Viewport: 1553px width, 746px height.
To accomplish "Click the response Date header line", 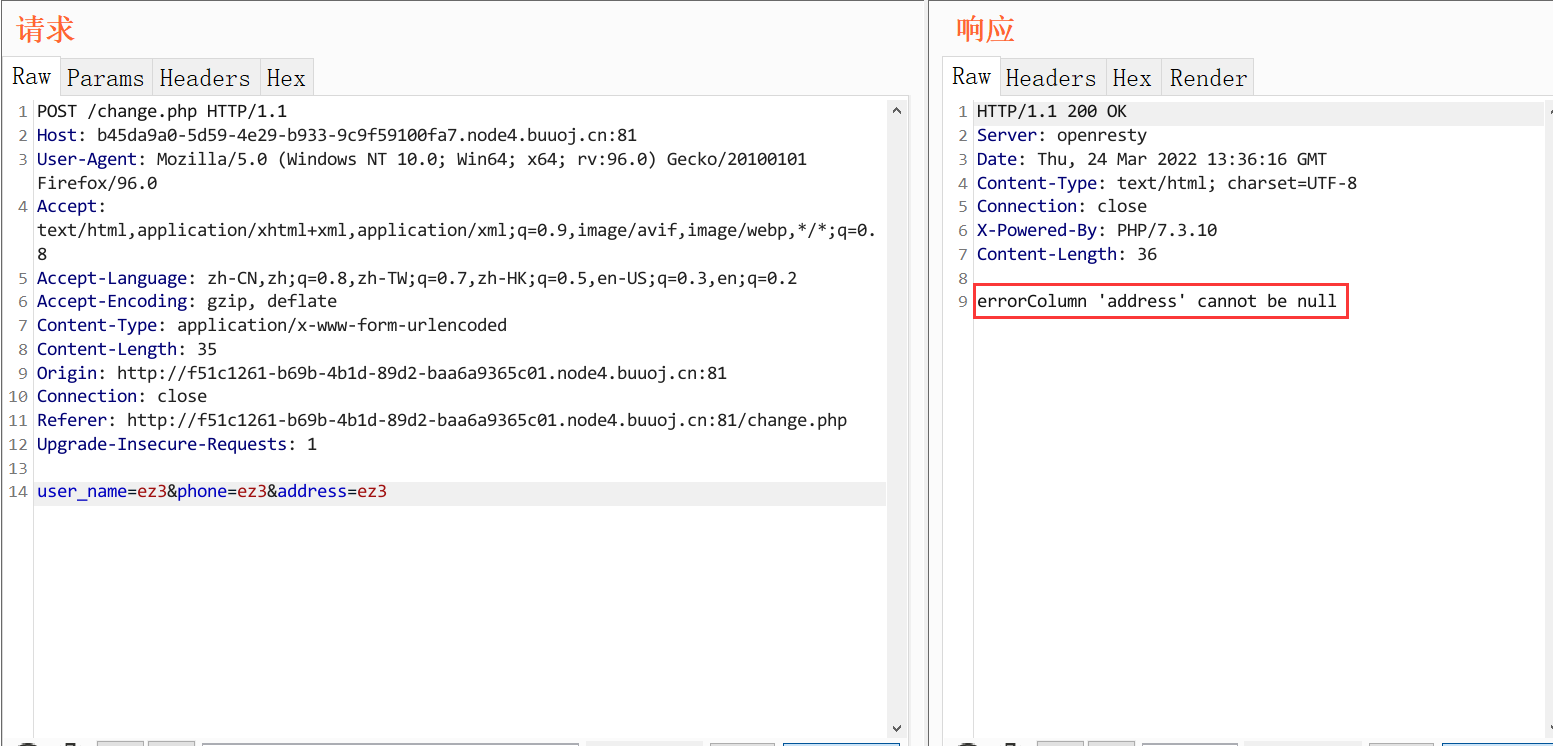I will 1152,159.
